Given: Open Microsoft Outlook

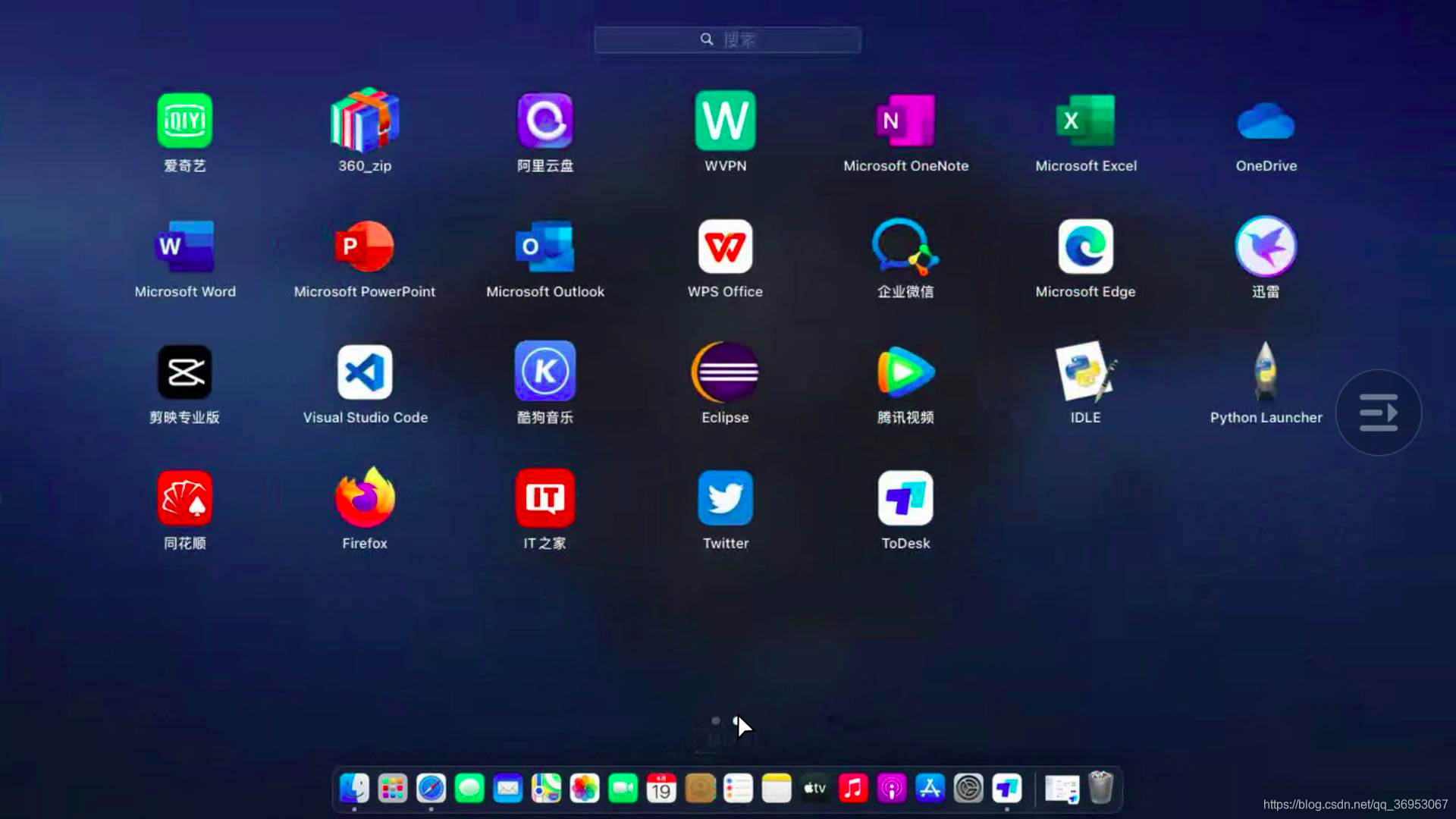Looking at the screenshot, I should point(545,246).
